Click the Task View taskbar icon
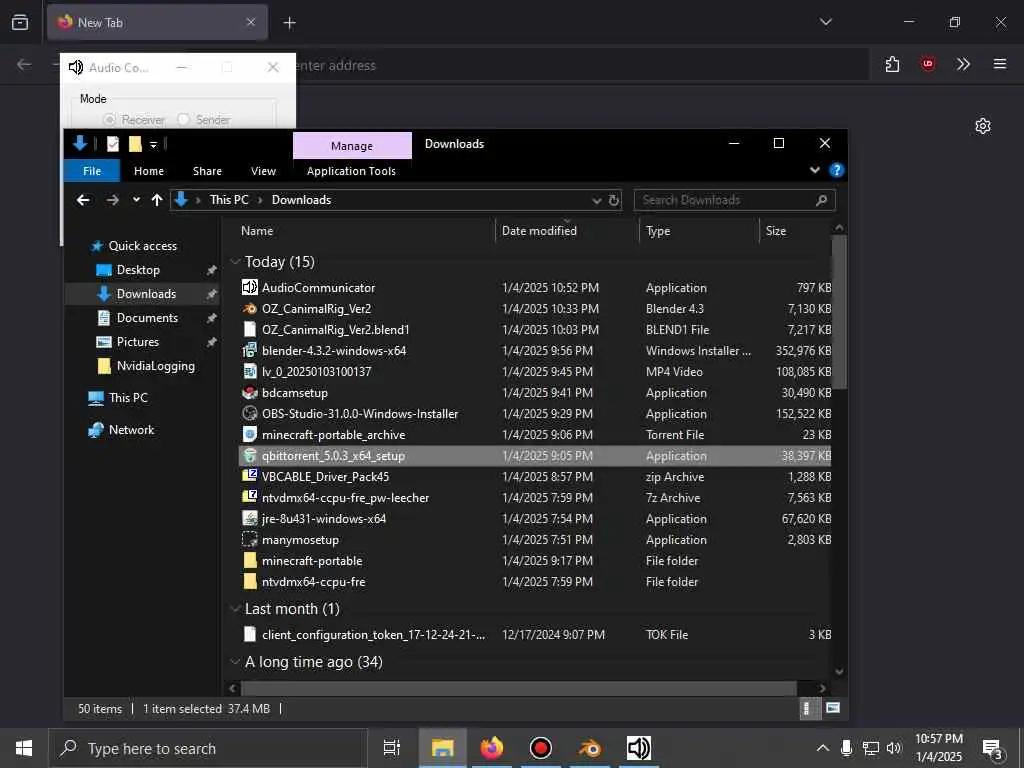Viewport: 1024px width, 768px height. [x=392, y=748]
